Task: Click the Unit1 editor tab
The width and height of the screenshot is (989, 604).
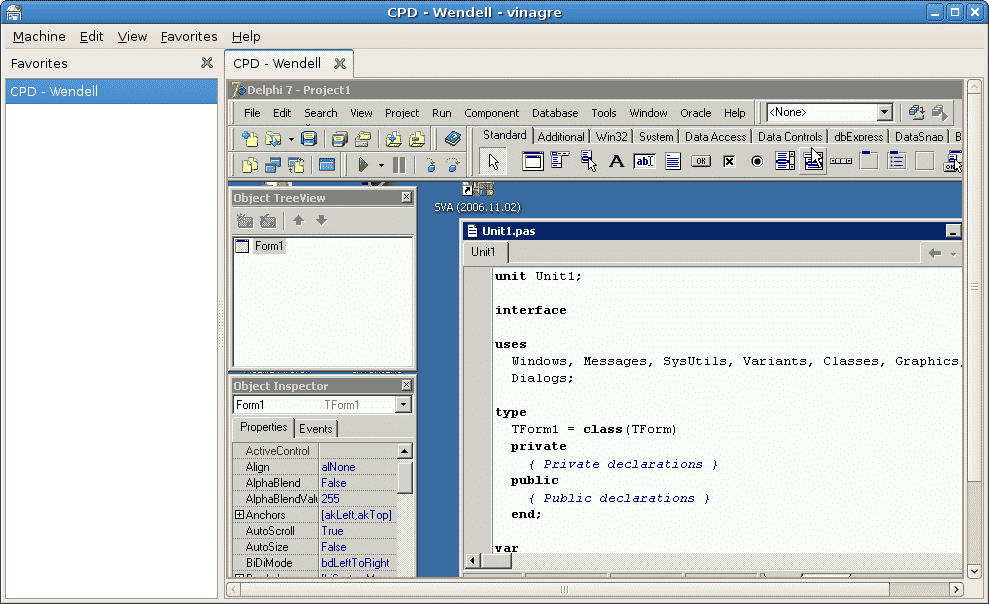Action: coord(484,252)
